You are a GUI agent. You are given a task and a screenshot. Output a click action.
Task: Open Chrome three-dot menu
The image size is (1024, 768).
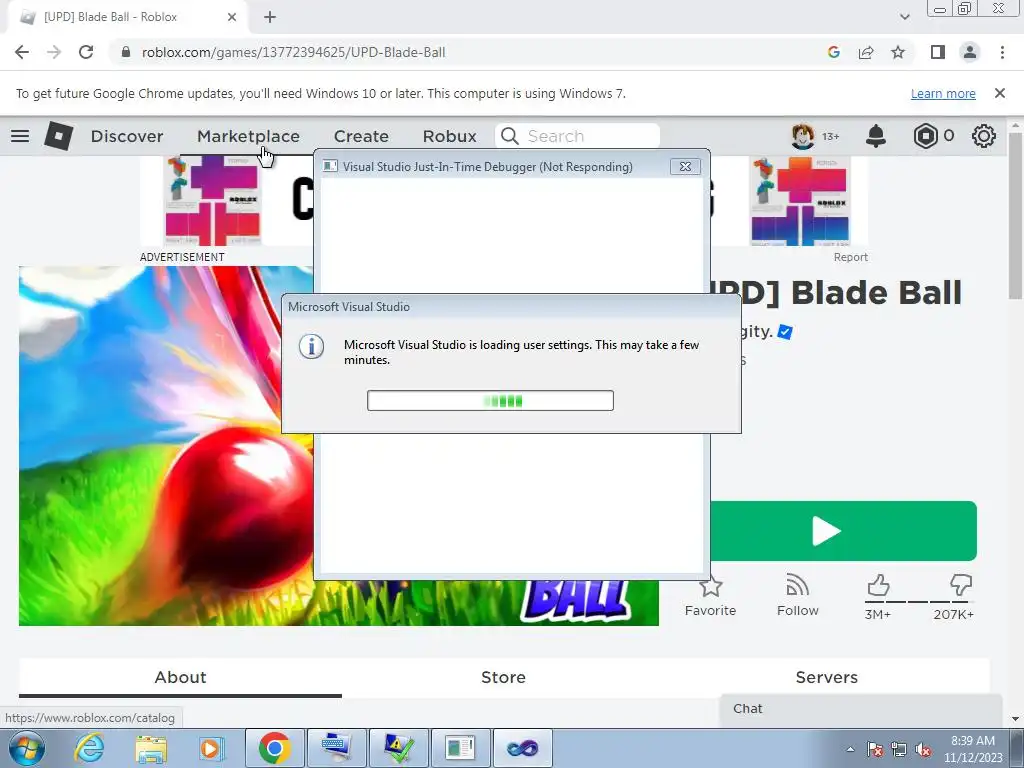1002,52
